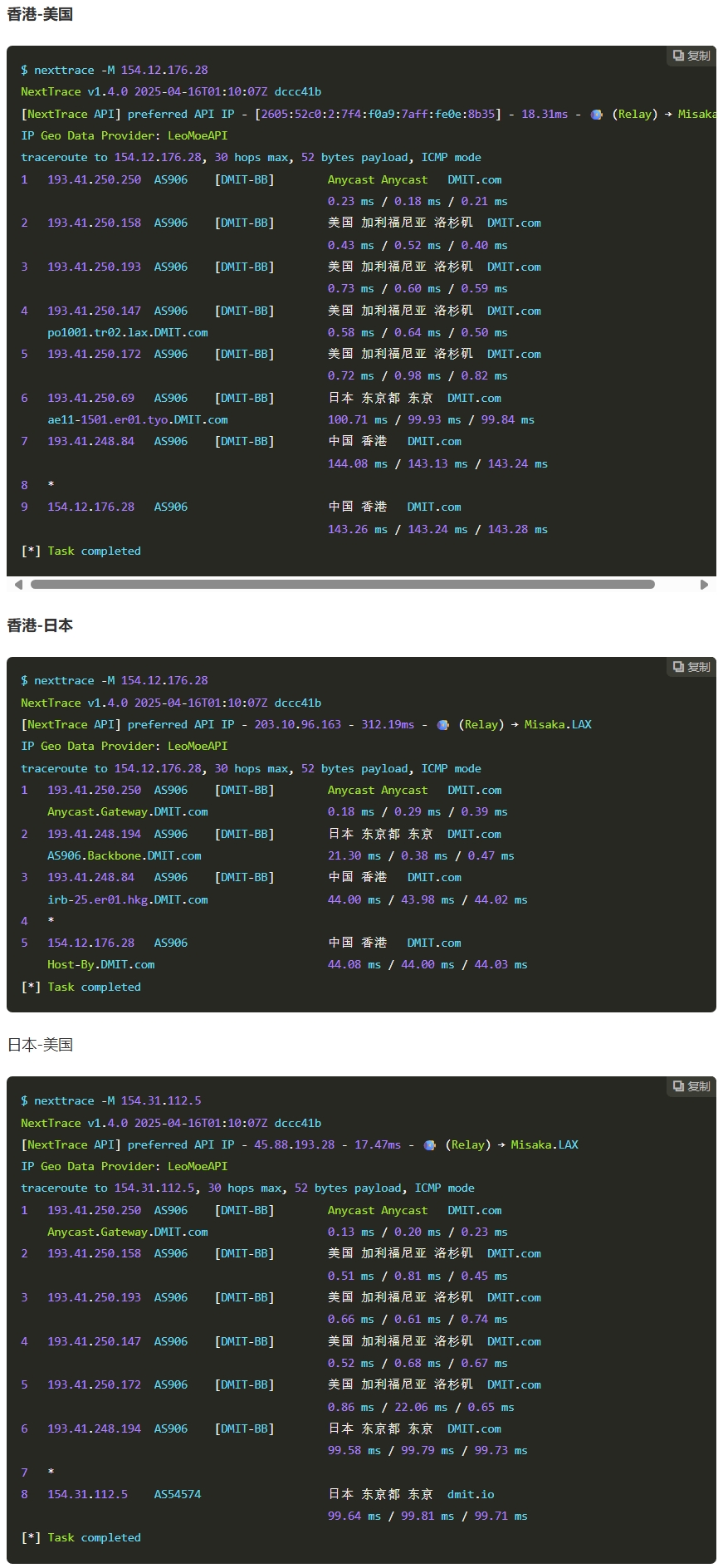Click Anycast.Gateway.DMIT.com in the 日本-美国 block
Image resolution: width=723 pixels, height=1568 pixels.
128,1232
